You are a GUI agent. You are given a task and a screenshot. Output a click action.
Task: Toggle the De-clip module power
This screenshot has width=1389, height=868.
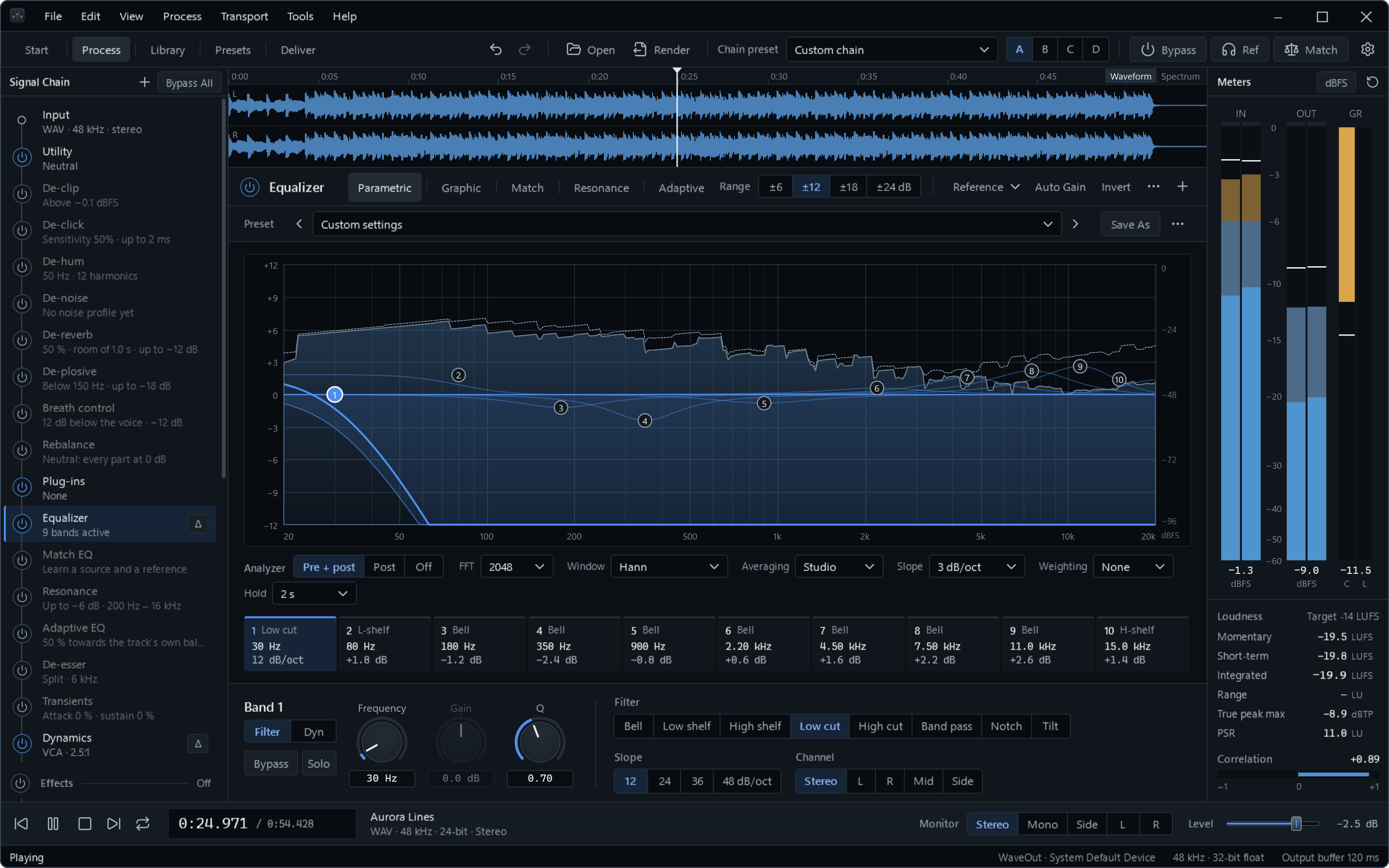pyautogui.click(x=22, y=194)
